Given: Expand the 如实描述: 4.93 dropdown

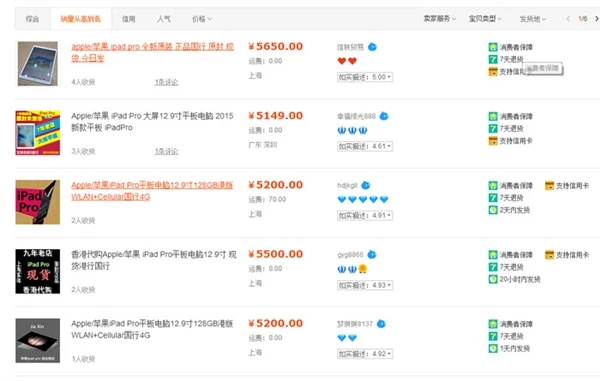Looking at the screenshot, I should click(365, 285).
